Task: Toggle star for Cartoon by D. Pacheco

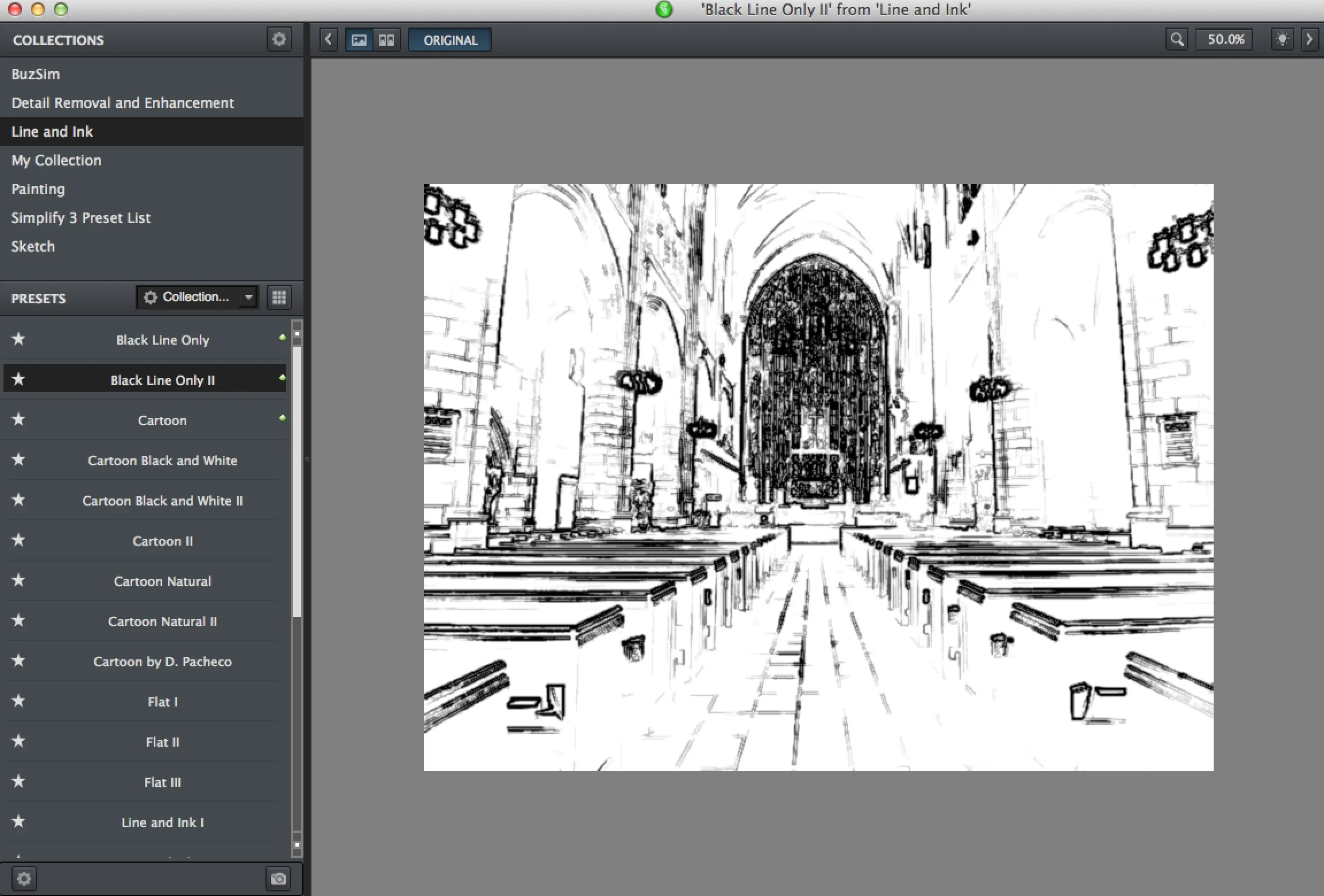Action: click(18, 661)
